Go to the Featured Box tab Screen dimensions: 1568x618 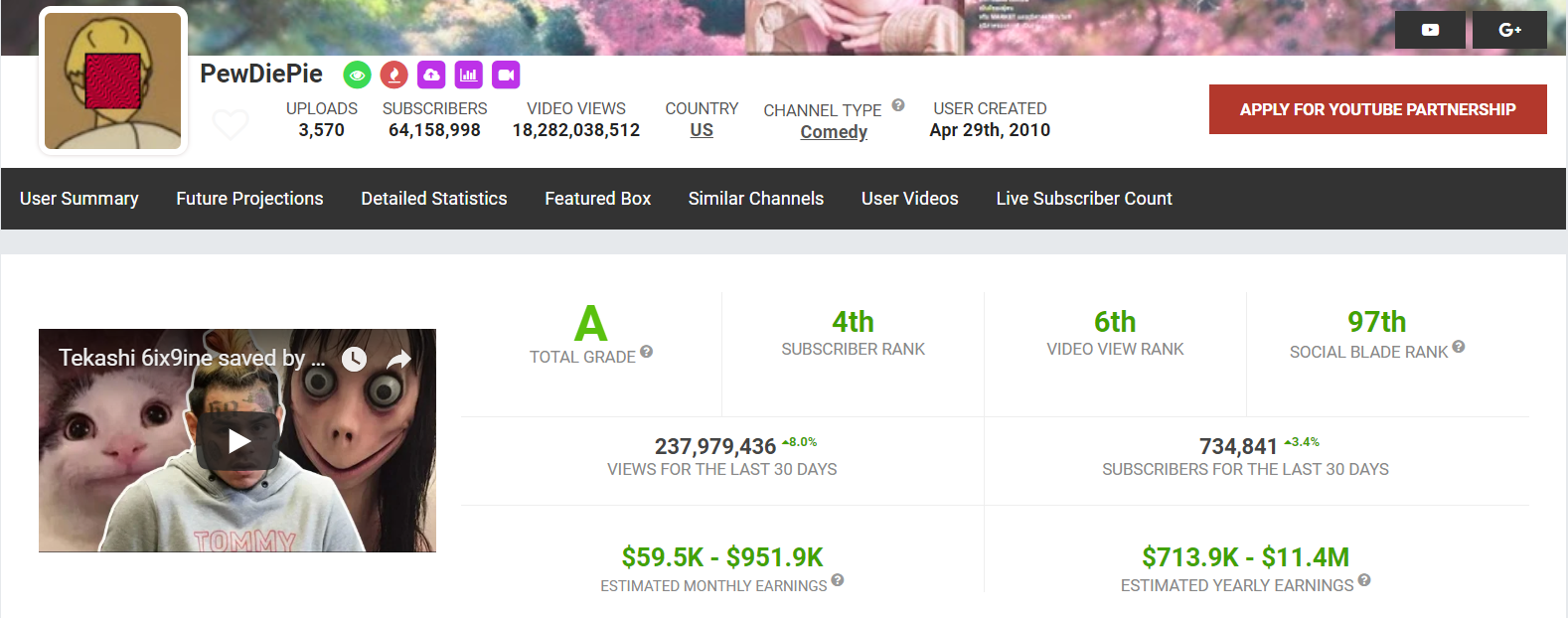pos(598,199)
